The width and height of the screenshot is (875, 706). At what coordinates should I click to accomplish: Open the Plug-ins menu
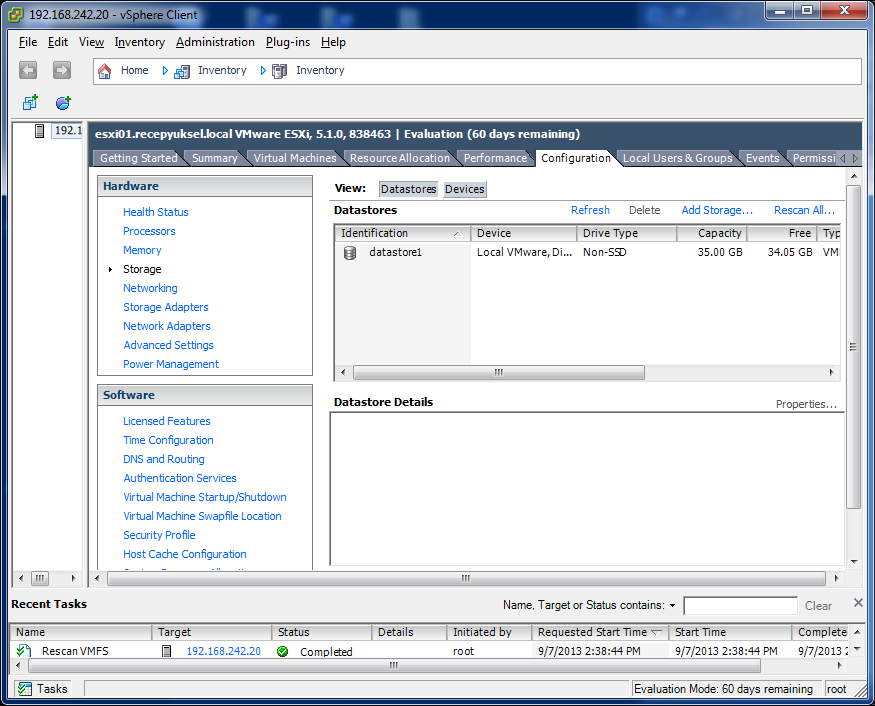(x=287, y=42)
